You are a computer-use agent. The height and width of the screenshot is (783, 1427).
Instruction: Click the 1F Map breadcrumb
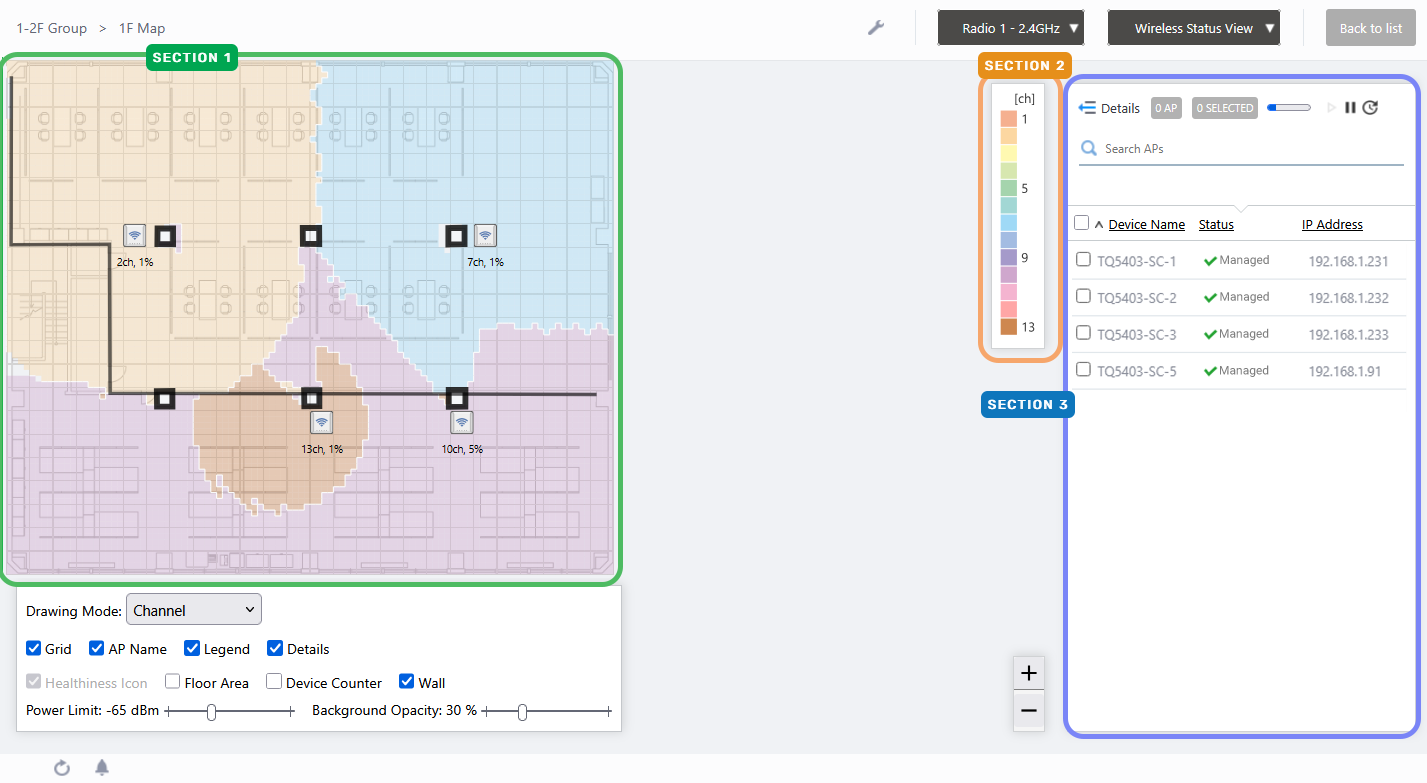[x=142, y=28]
